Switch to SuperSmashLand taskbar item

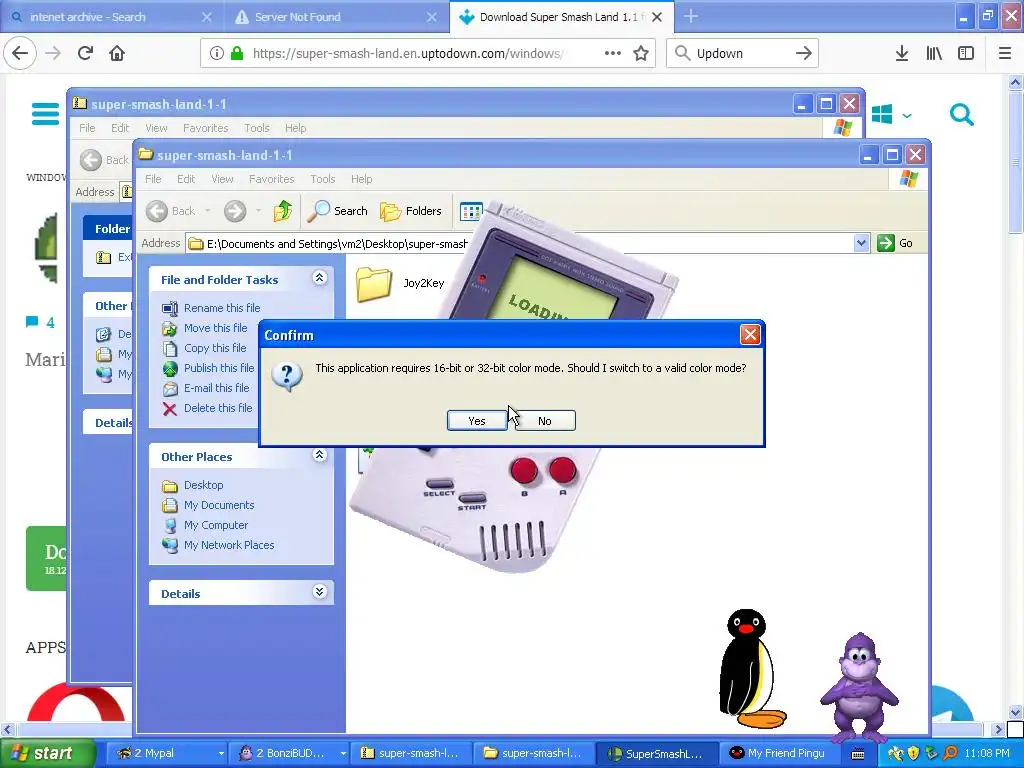[656, 753]
